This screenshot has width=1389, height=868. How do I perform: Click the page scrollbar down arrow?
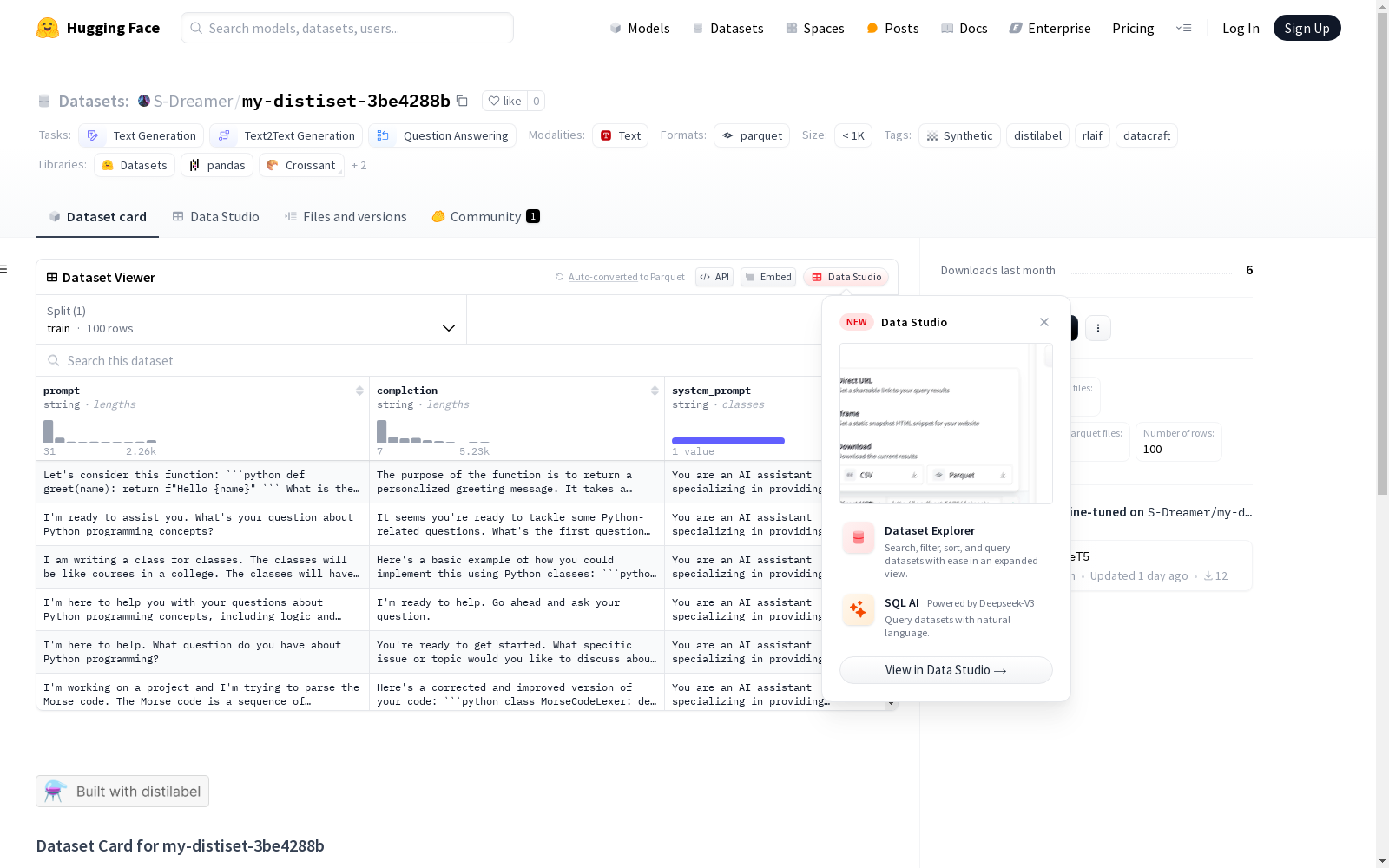[1382, 861]
